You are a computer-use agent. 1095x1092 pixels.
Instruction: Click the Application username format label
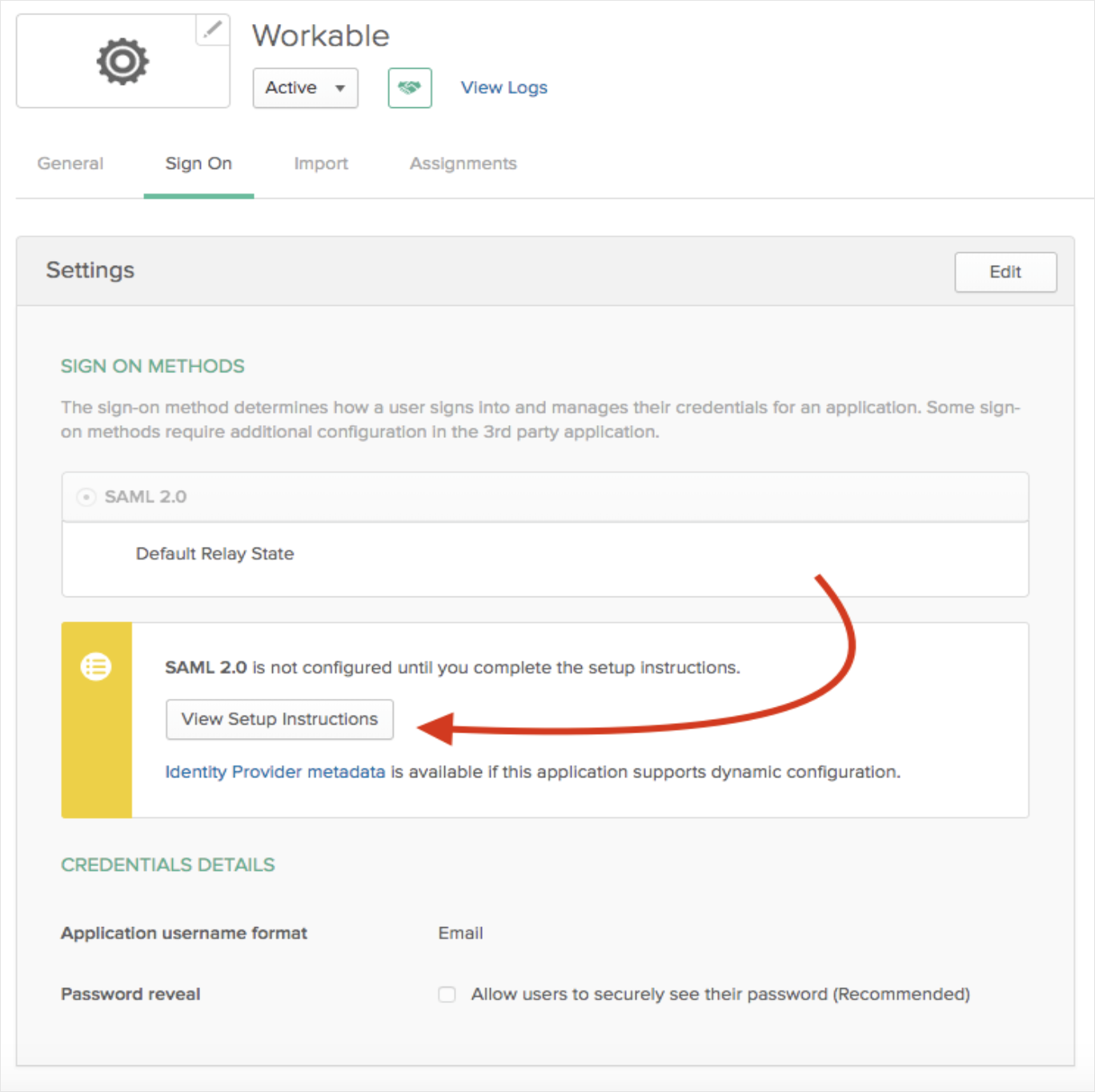coord(184,933)
